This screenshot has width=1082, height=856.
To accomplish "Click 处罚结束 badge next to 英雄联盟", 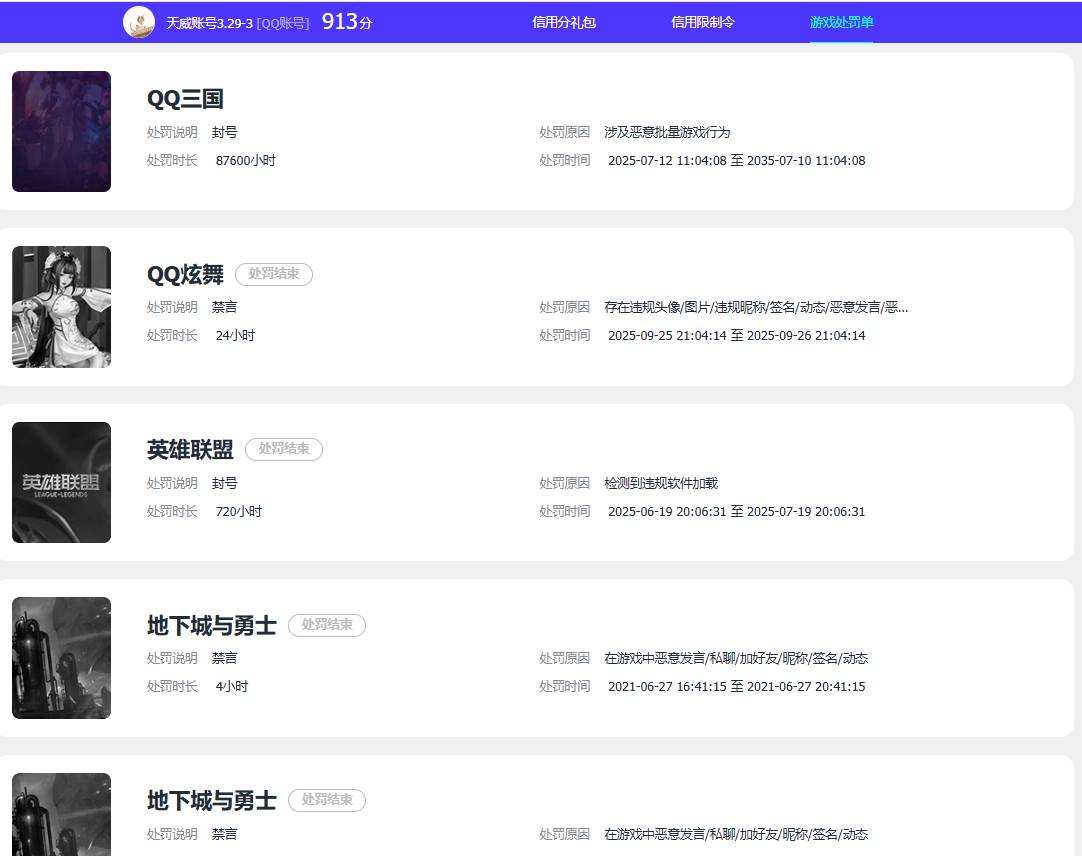I will pyautogui.click(x=284, y=449).
